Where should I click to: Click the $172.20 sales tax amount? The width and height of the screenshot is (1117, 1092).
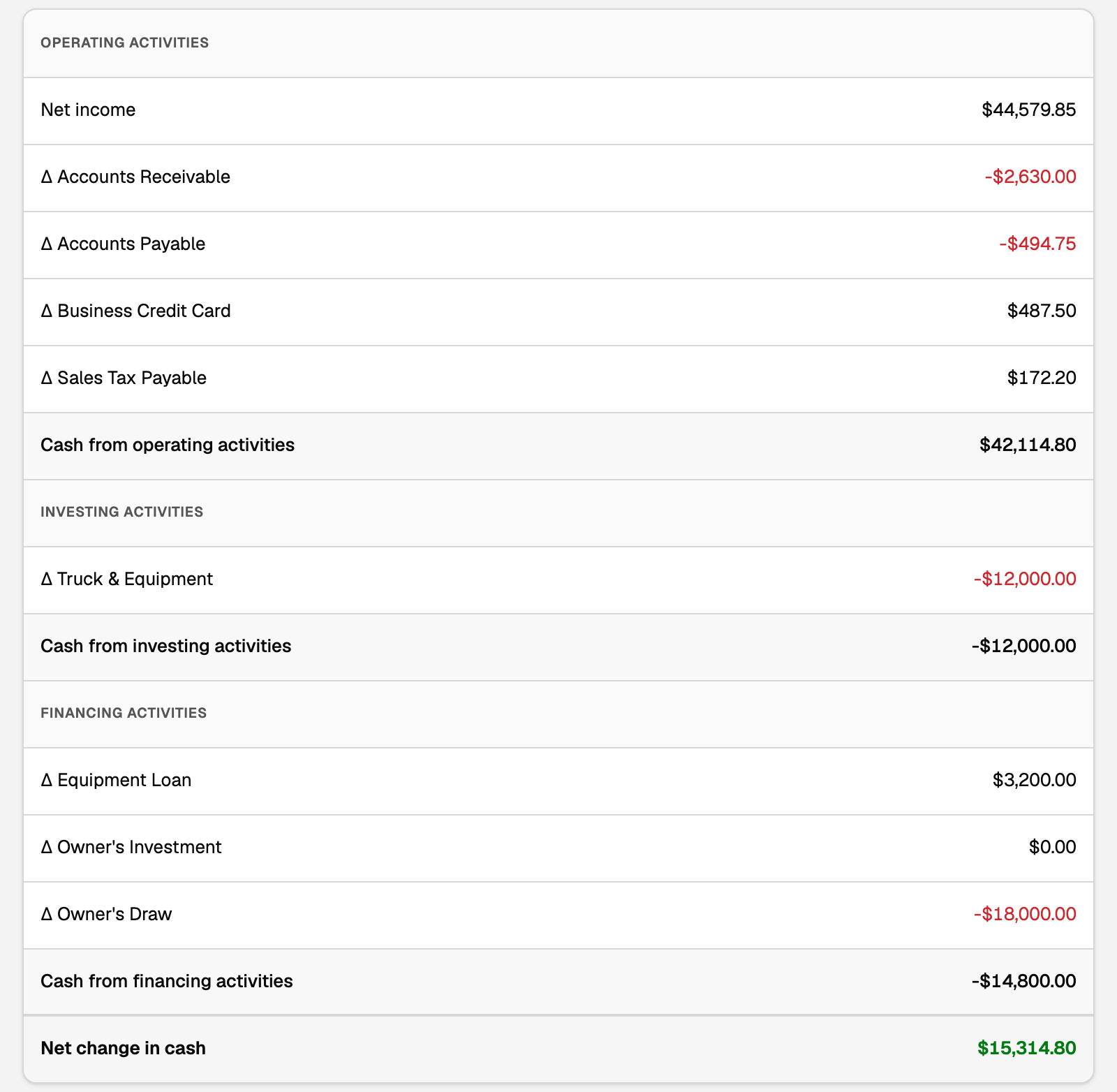coord(1042,378)
